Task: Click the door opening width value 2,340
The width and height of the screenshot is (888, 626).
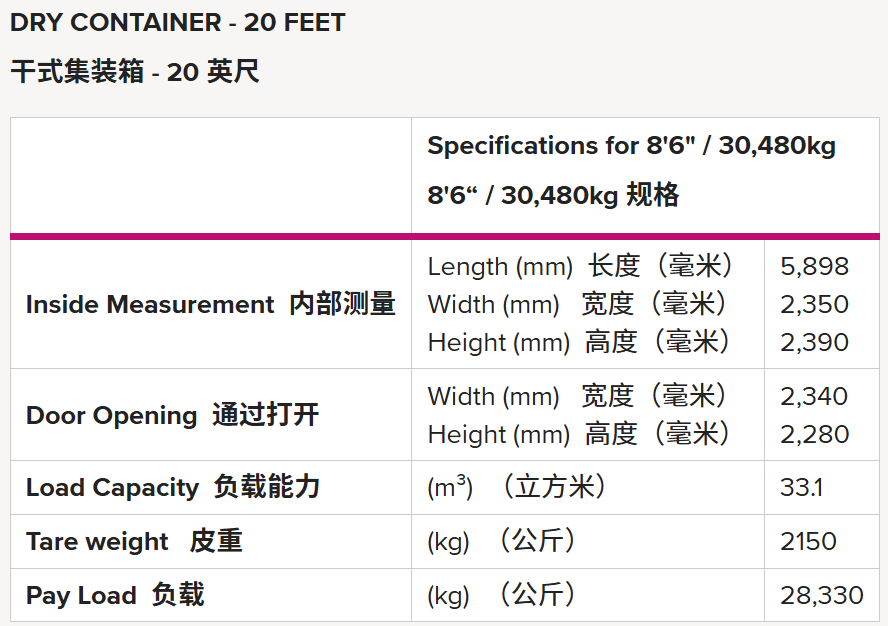Action: coord(814,396)
